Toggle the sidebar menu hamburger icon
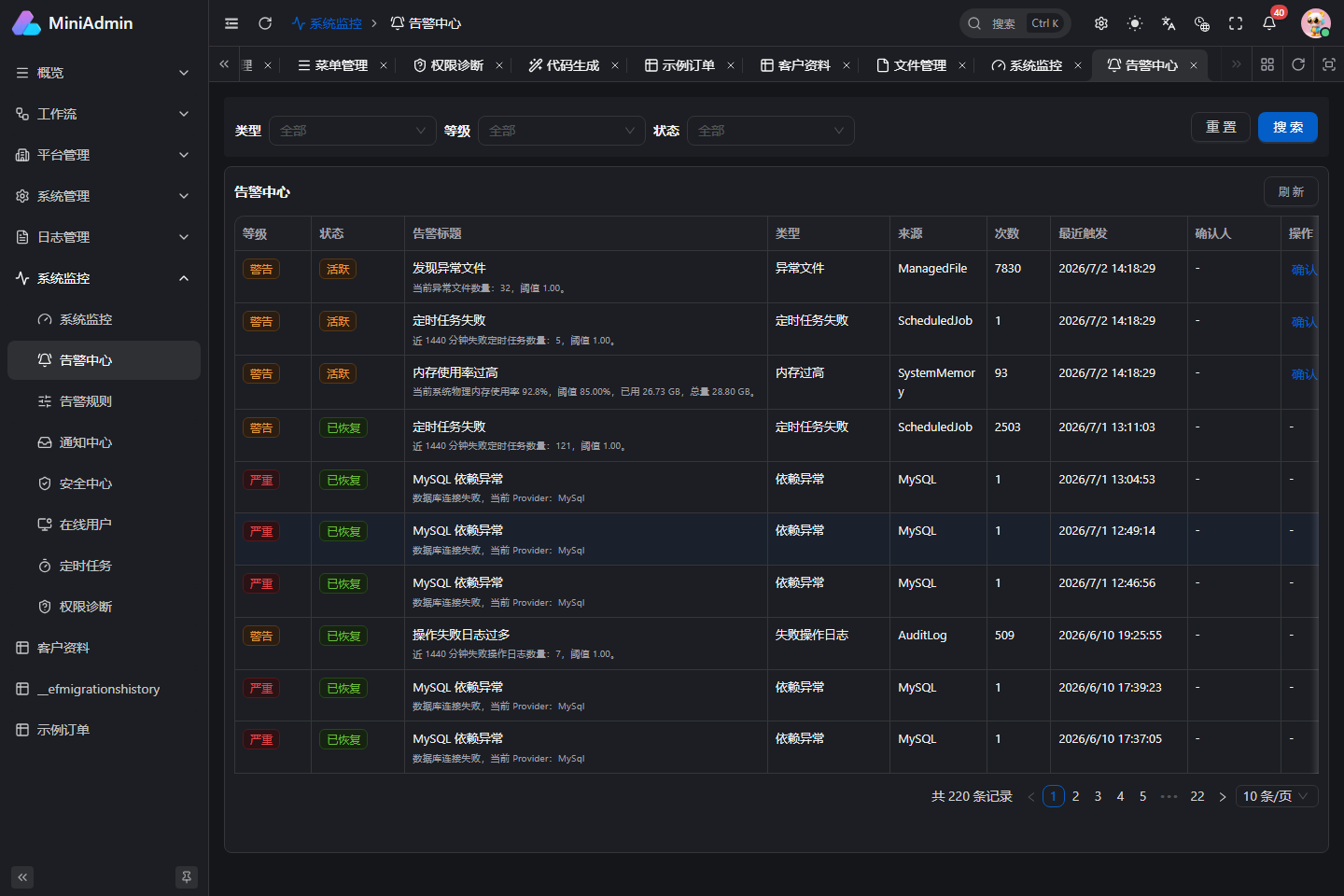Image resolution: width=1344 pixels, height=896 pixels. (231, 23)
